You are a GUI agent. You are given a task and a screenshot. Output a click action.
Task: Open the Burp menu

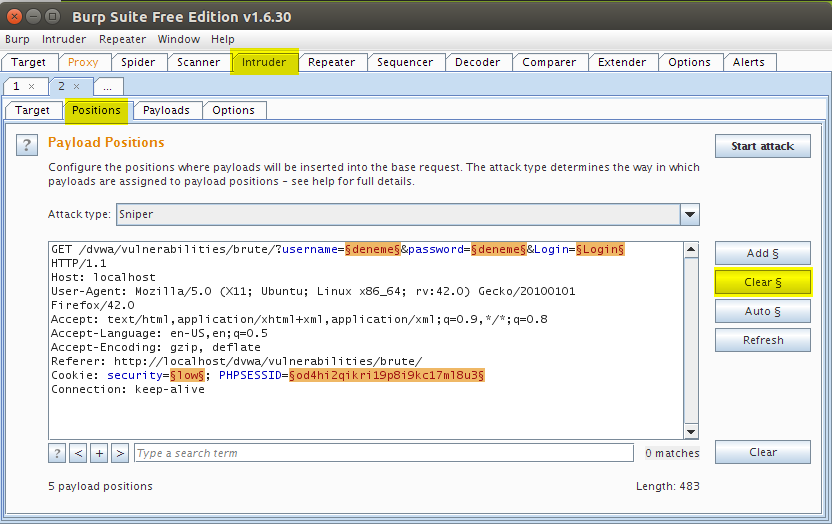17,39
